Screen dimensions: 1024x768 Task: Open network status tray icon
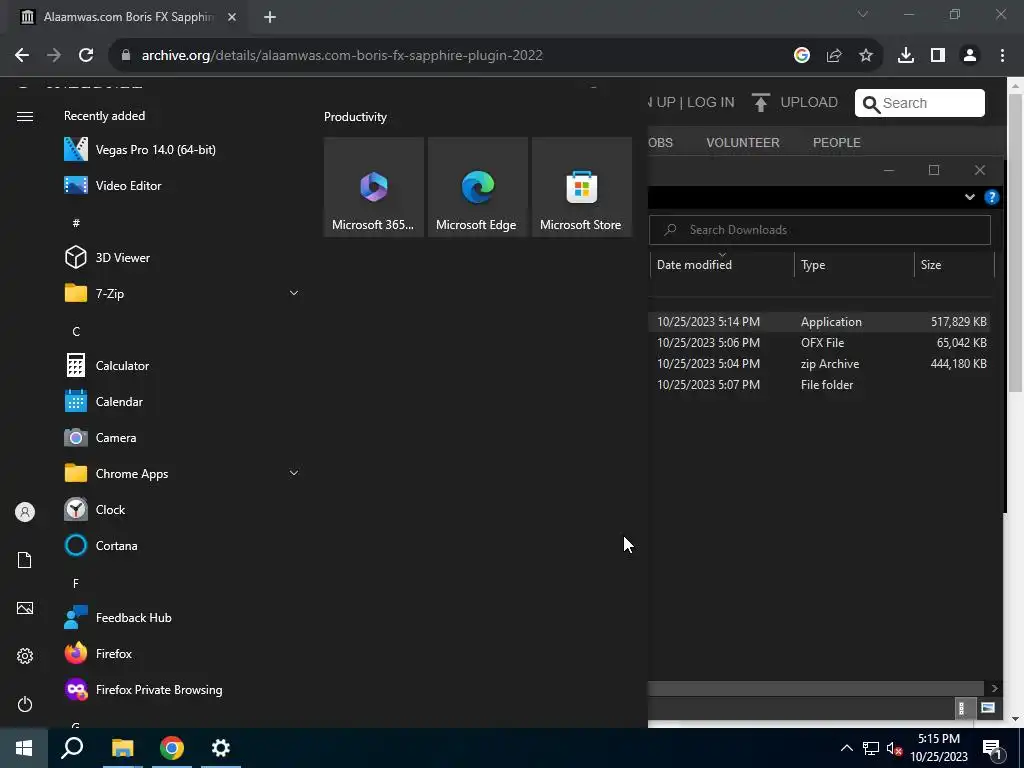coord(871,748)
